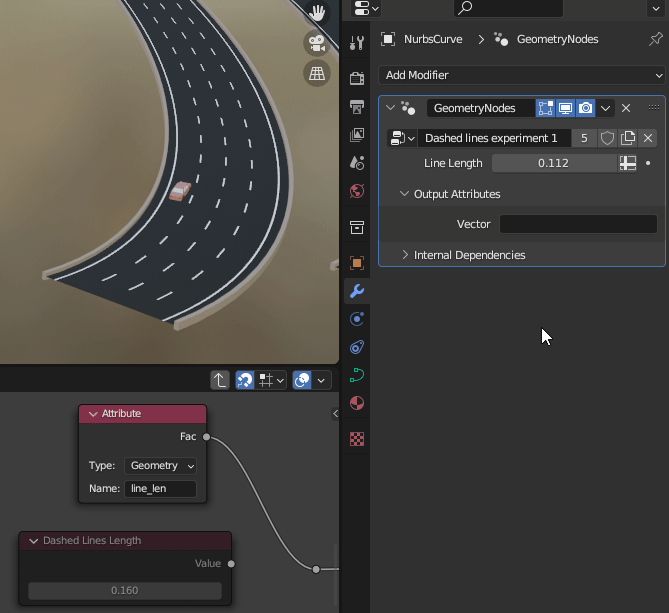Toggle node editor overlays
Image resolution: width=669 pixels, height=613 pixels.
pyautogui.click(x=302, y=380)
